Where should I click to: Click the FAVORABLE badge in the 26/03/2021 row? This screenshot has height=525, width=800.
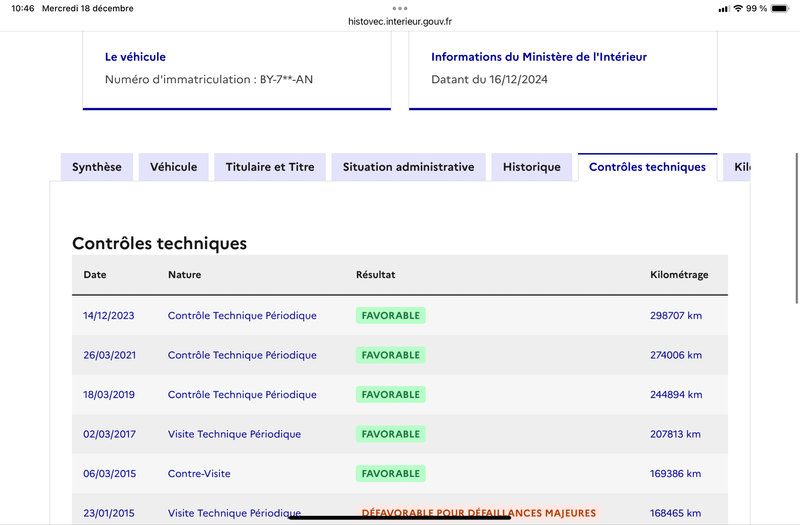[391, 355]
